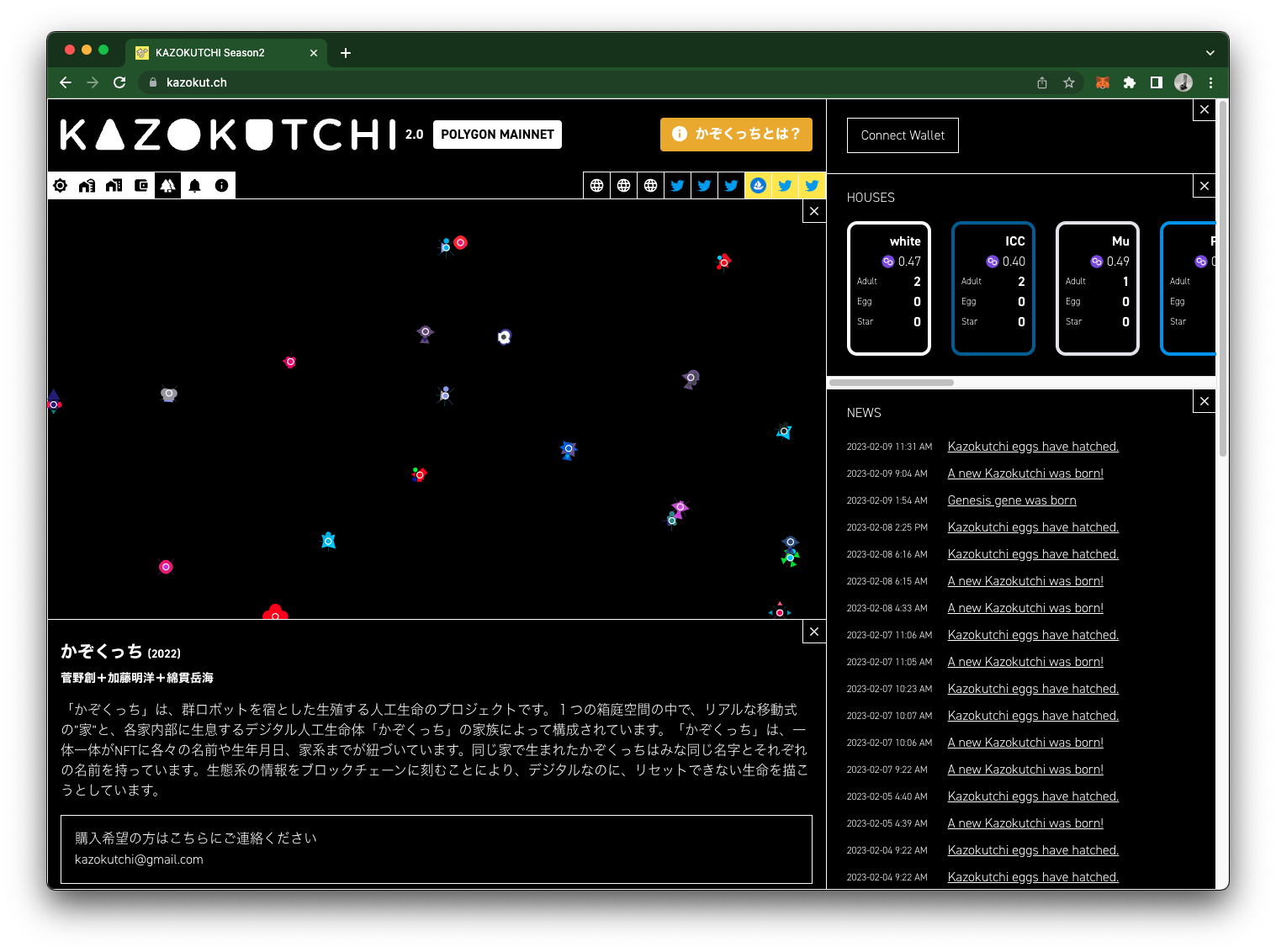Bookmark the page with the star icon
The width and height of the screenshot is (1276, 952).
pyautogui.click(x=1069, y=82)
